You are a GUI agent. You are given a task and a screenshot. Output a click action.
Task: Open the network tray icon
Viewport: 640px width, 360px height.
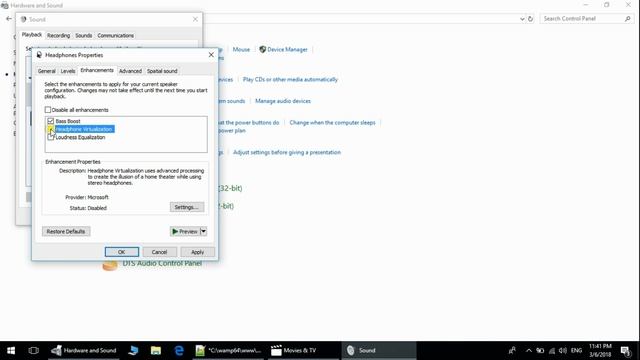point(552,350)
